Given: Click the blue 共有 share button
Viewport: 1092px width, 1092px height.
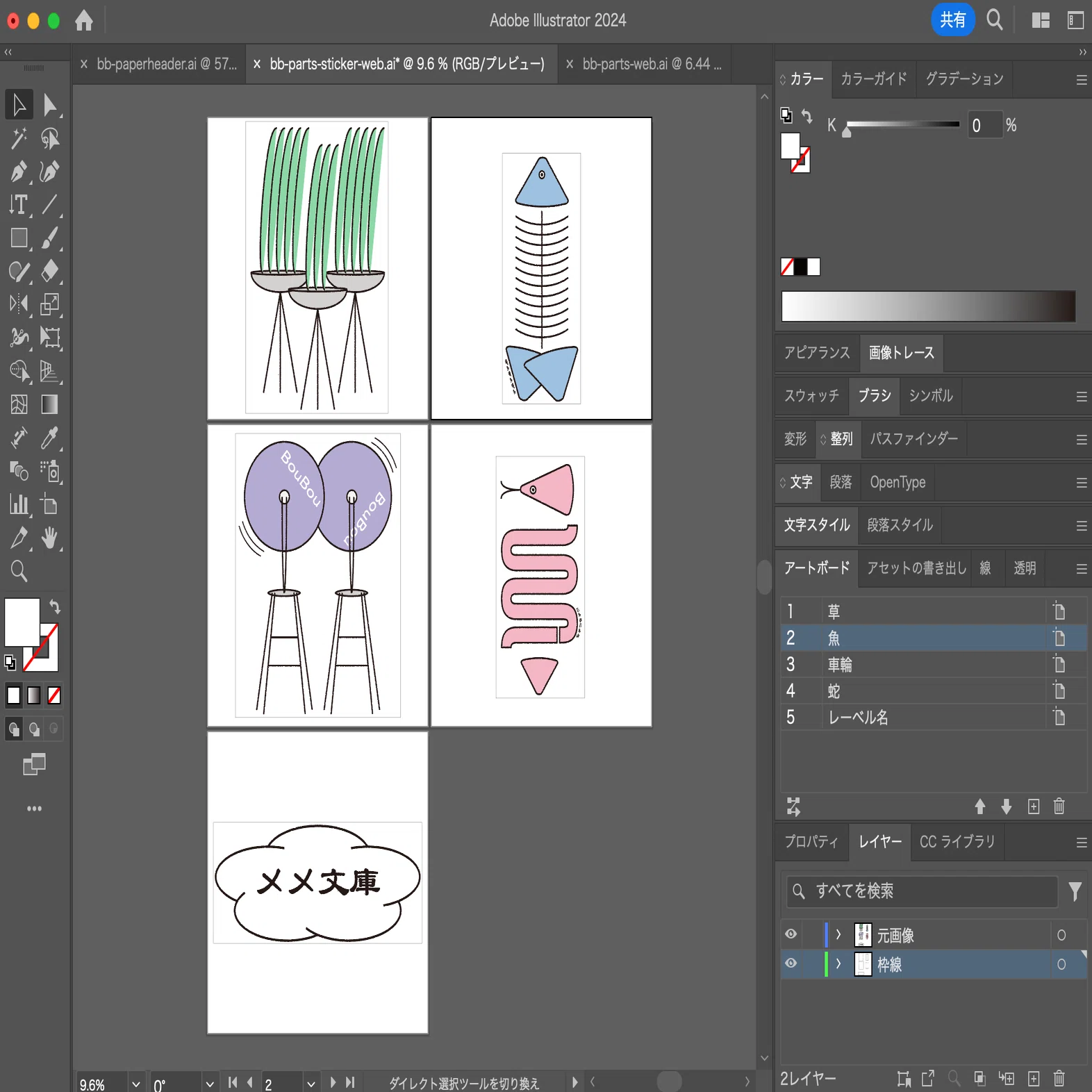Looking at the screenshot, I should click(952, 20).
